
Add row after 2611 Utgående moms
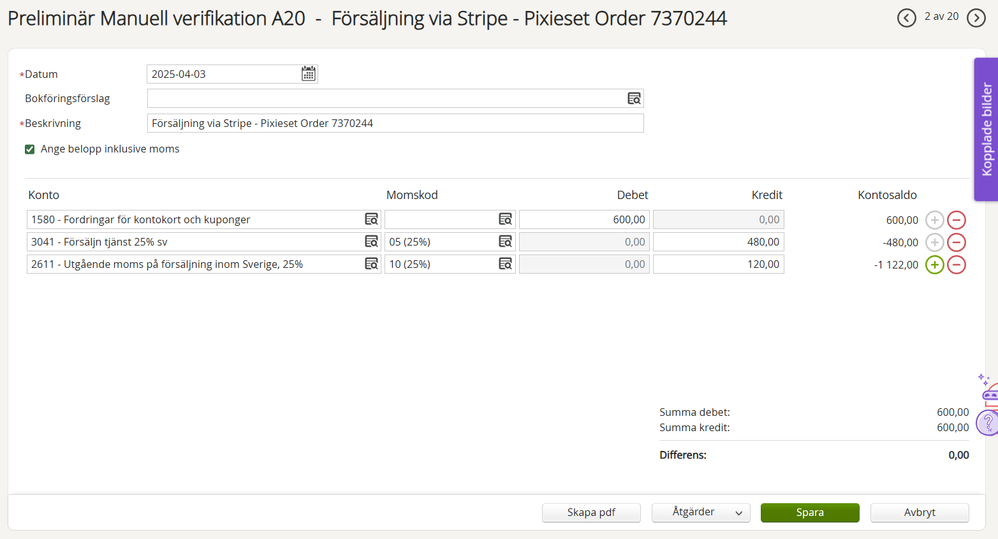(x=934, y=265)
